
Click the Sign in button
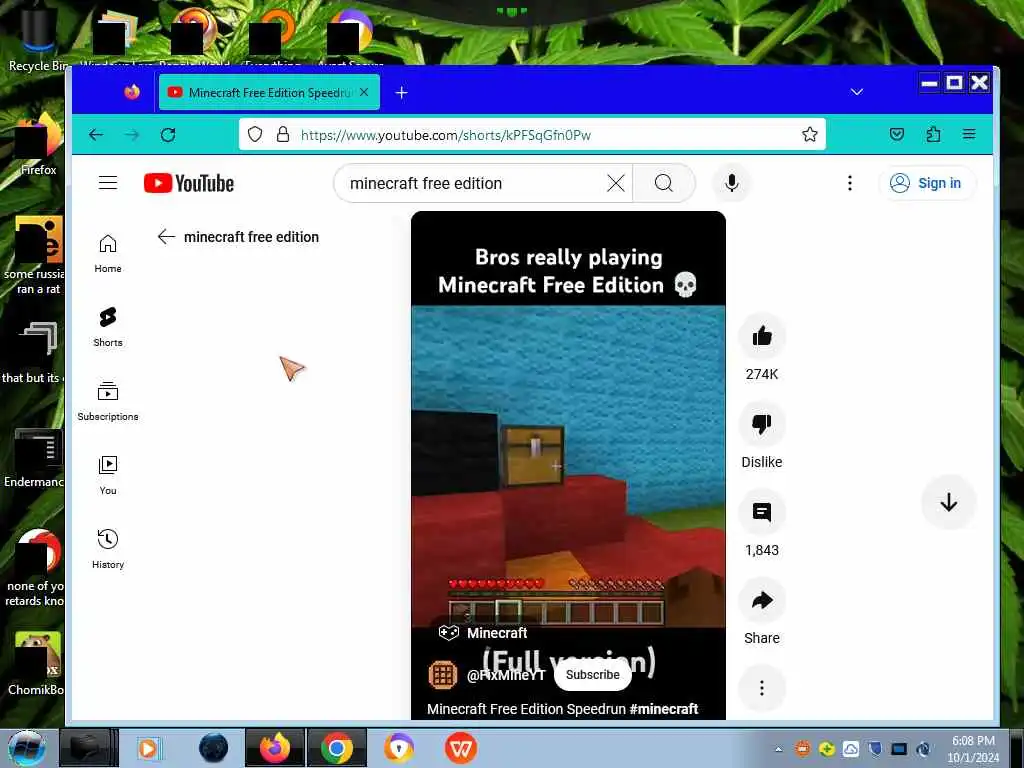(x=927, y=184)
